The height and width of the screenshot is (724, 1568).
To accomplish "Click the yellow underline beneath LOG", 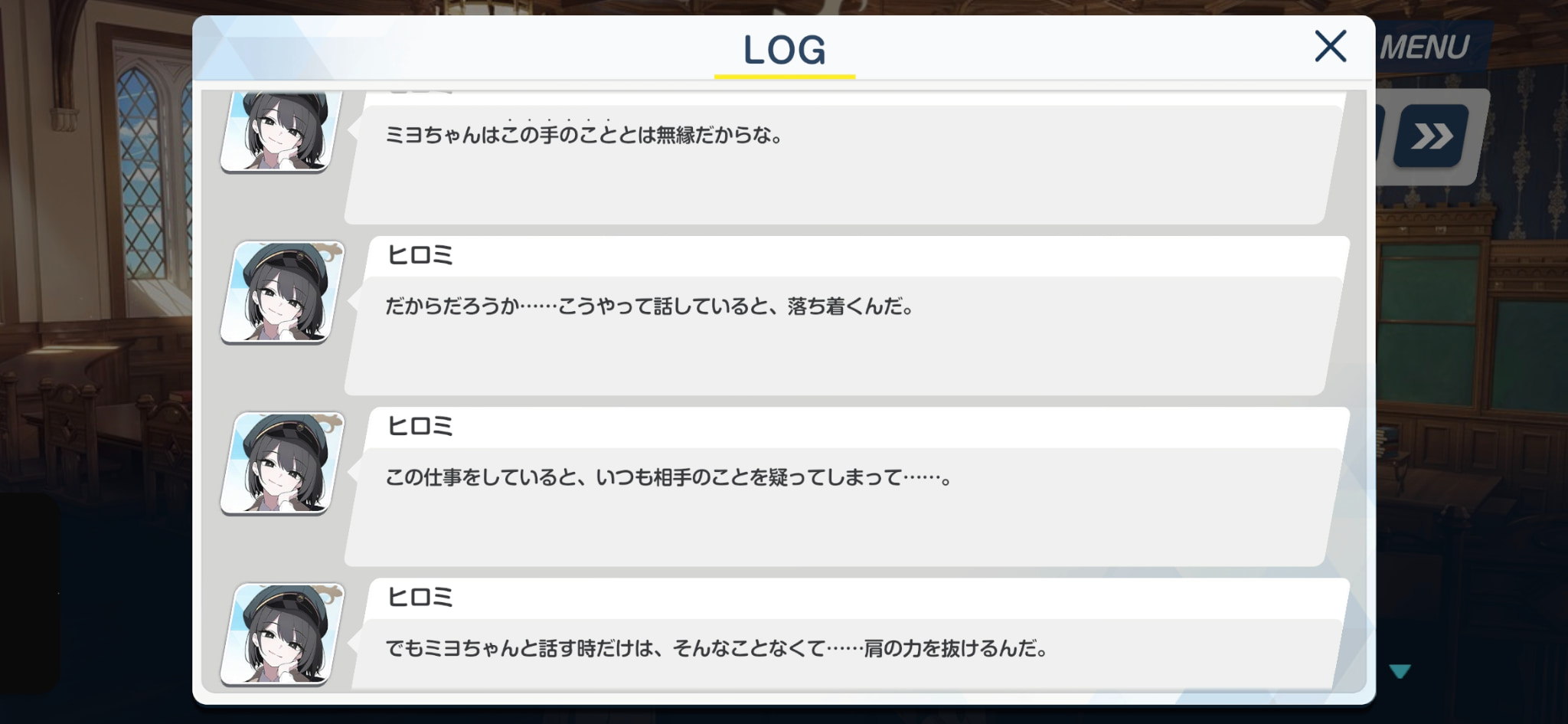I will coord(784,77).
